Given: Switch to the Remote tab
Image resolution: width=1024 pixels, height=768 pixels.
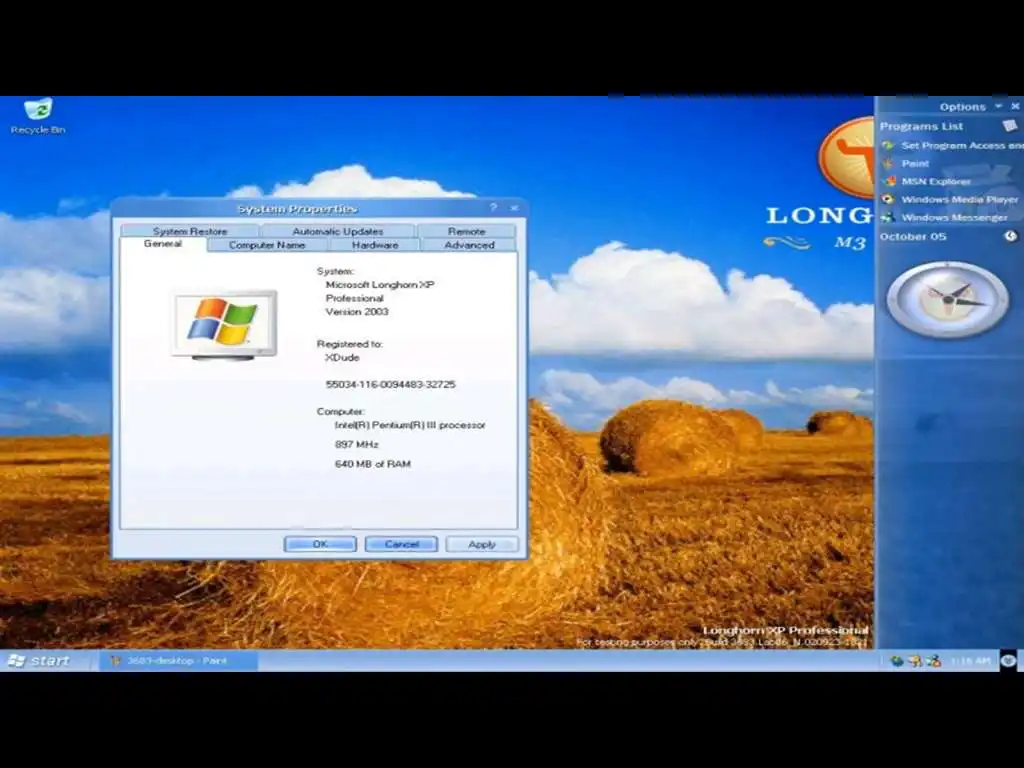Looking at the screenshot, I should pyautogui.click(x=466, y=231).
